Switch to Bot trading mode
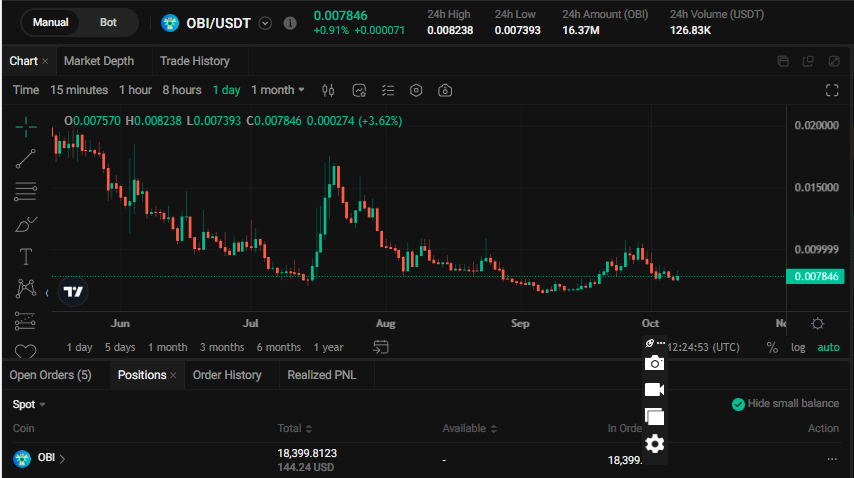 [108, 22]
